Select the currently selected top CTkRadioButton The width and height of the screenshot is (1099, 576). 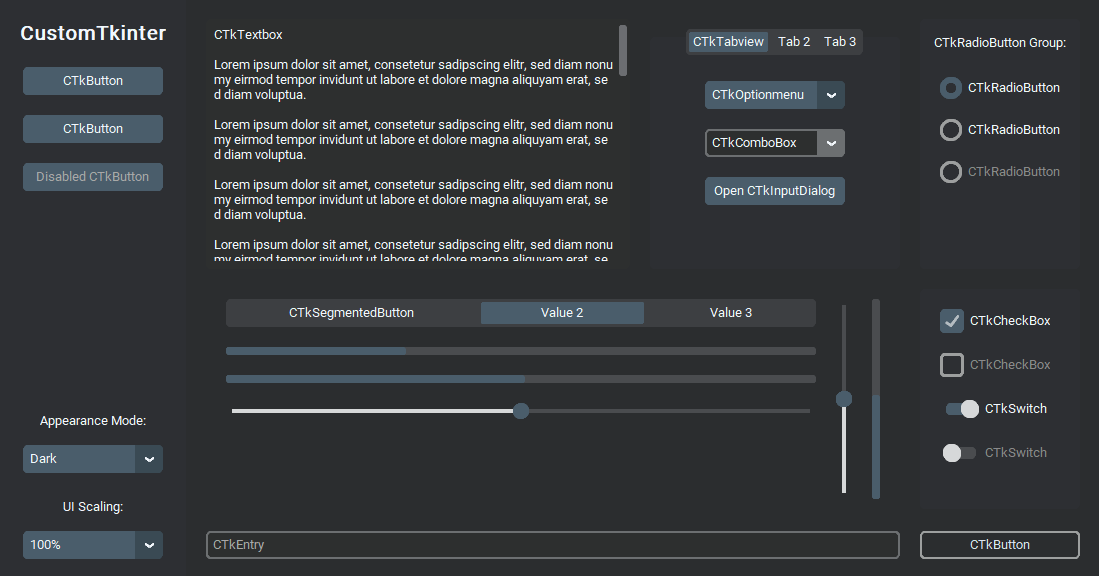(951, 88)
